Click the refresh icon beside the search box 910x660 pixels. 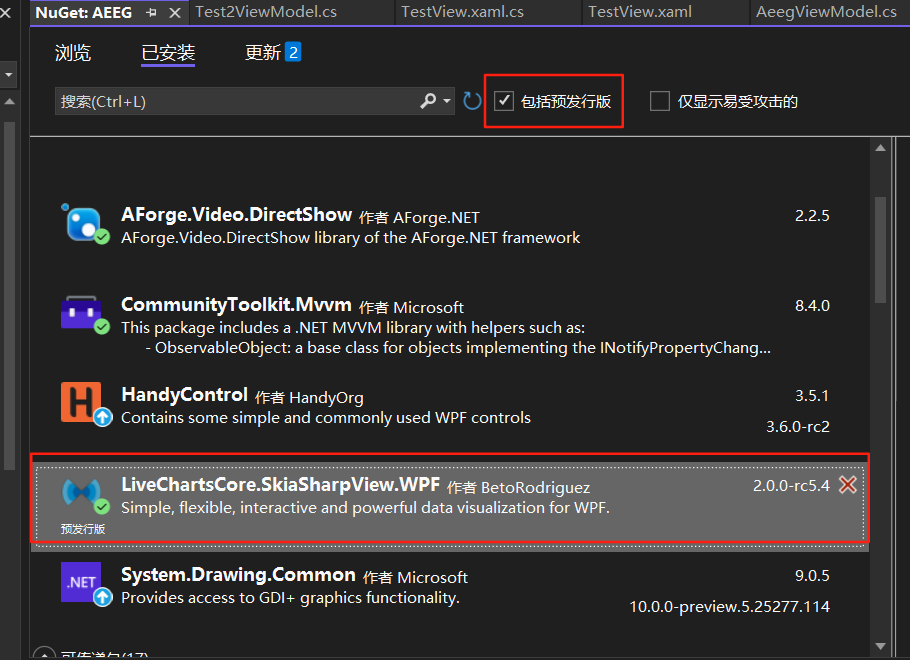(471, 100)
